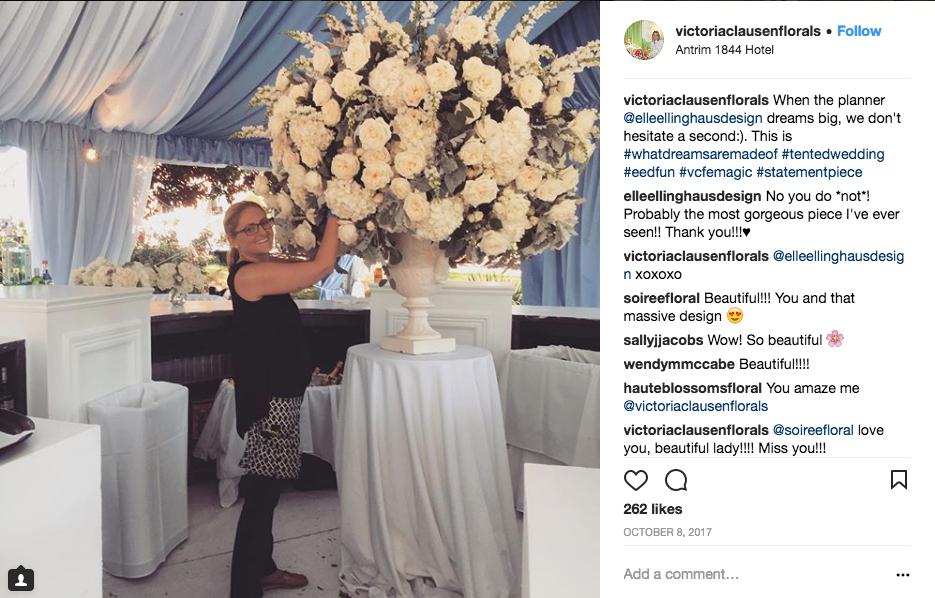Open the #whatdreamsaremadeof hashtag

701,154
